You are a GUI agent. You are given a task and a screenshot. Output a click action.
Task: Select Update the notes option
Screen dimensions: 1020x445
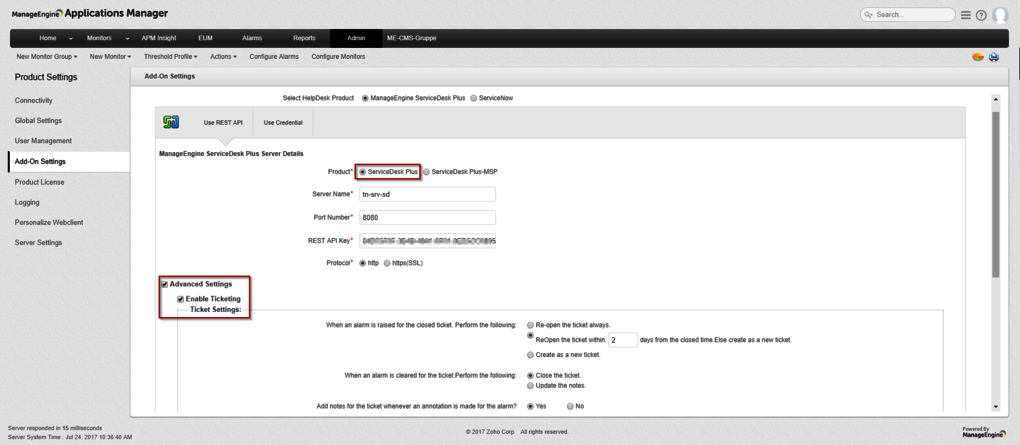[x=531, y=385]
